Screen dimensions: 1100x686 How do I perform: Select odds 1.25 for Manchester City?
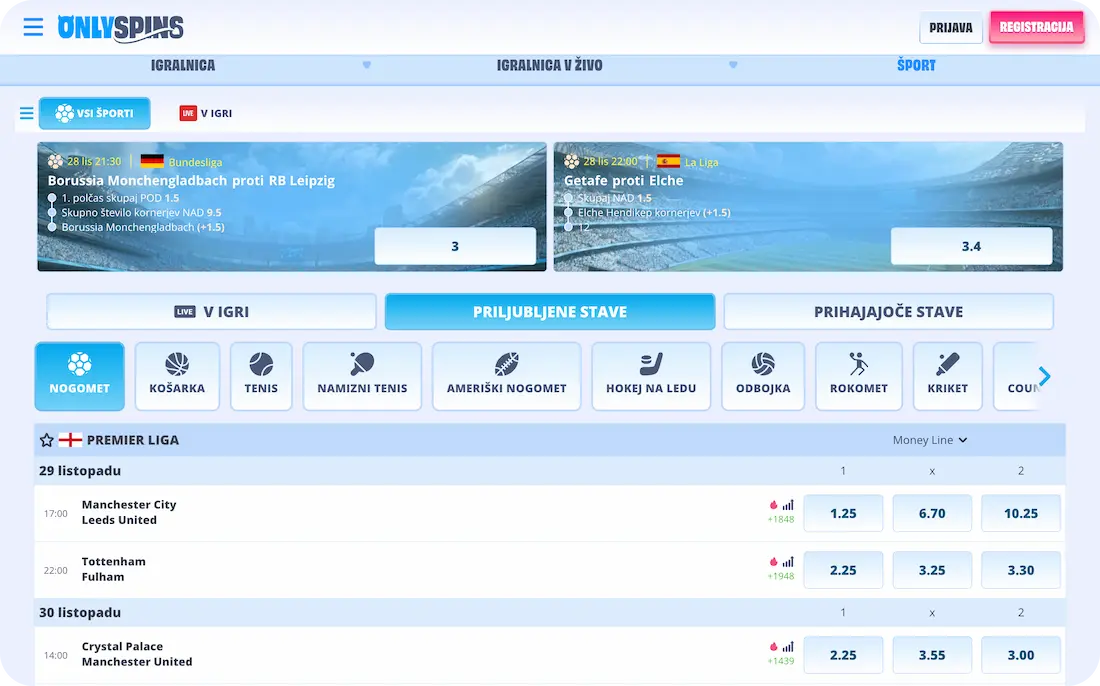pos(843,512)
